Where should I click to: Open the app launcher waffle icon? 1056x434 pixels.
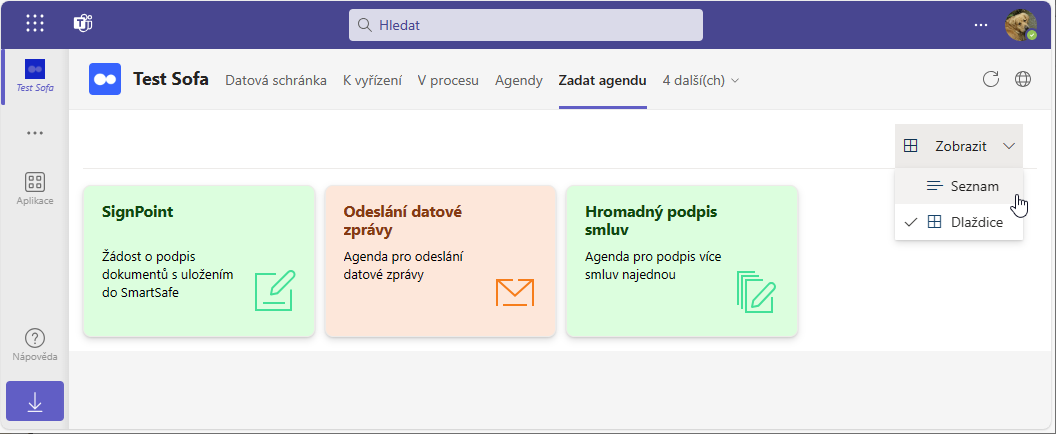coord(35,24)
